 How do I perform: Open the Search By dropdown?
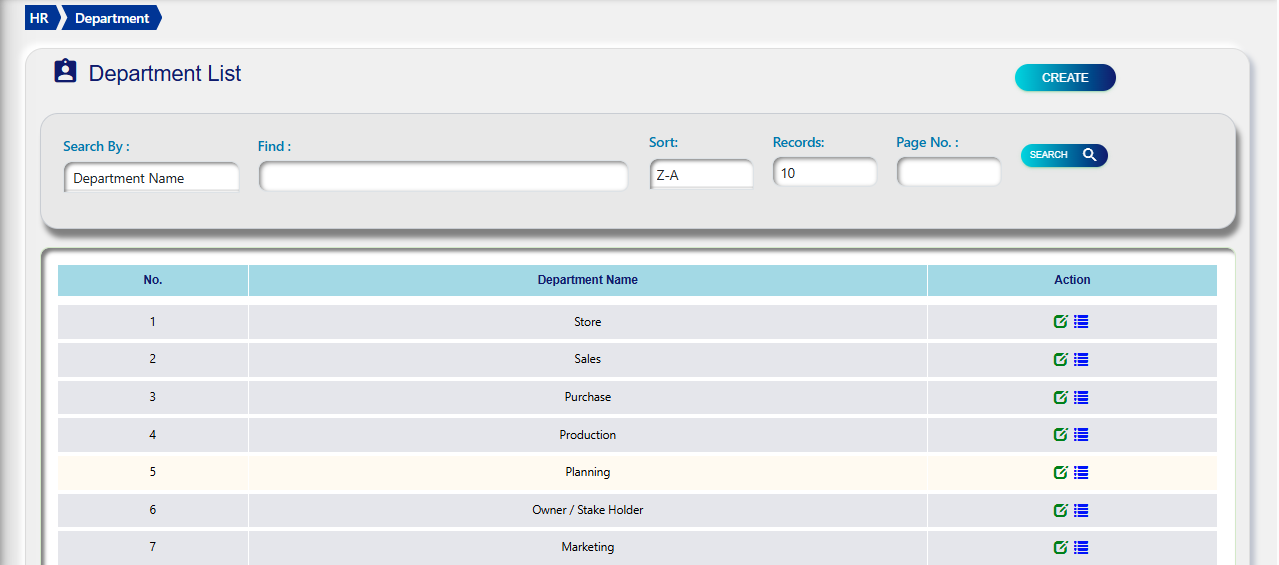click(x=151, y=178)
